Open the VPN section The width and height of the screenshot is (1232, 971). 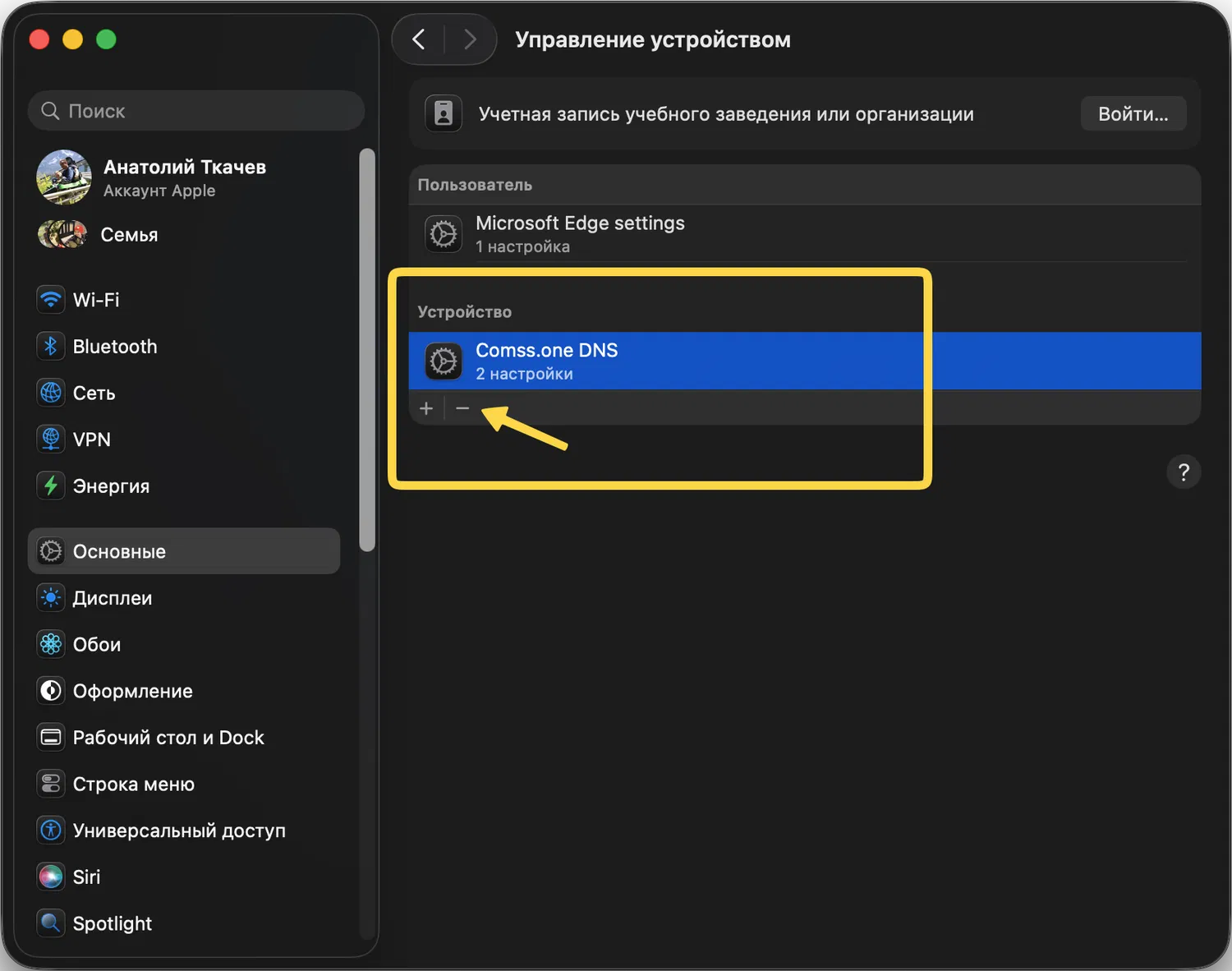click(x=91, y=439)
